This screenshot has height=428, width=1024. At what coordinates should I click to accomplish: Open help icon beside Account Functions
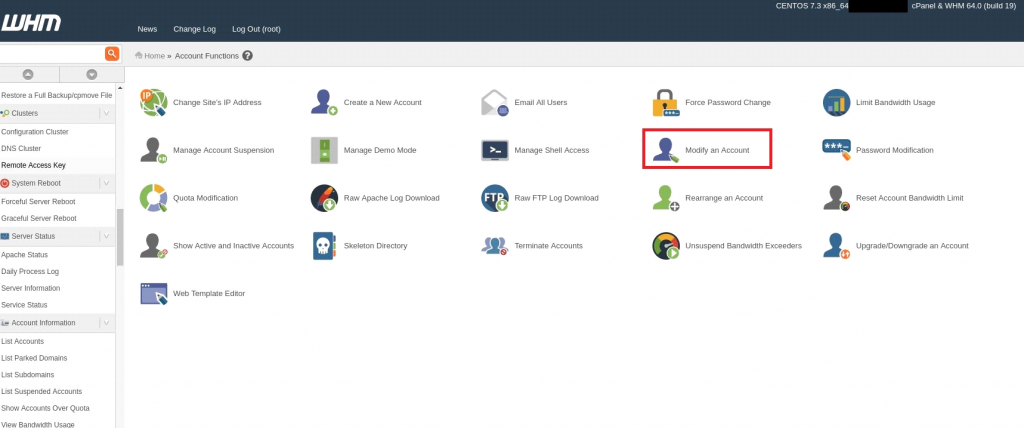pyautogui.click(x=248, y=56)
